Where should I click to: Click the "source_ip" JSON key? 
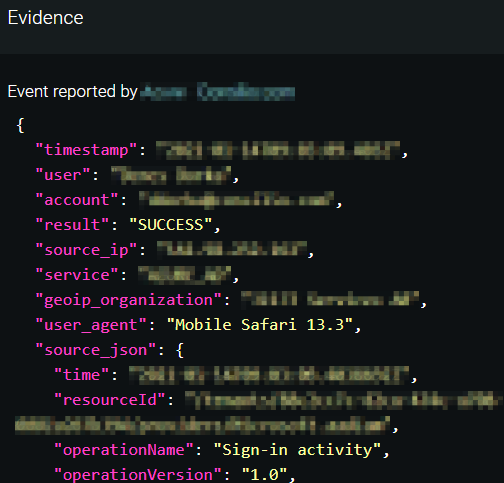[86, 250]
